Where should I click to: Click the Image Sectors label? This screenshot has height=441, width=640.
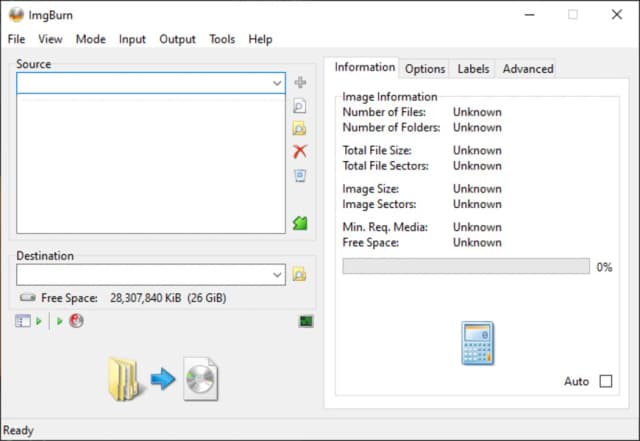379,204
